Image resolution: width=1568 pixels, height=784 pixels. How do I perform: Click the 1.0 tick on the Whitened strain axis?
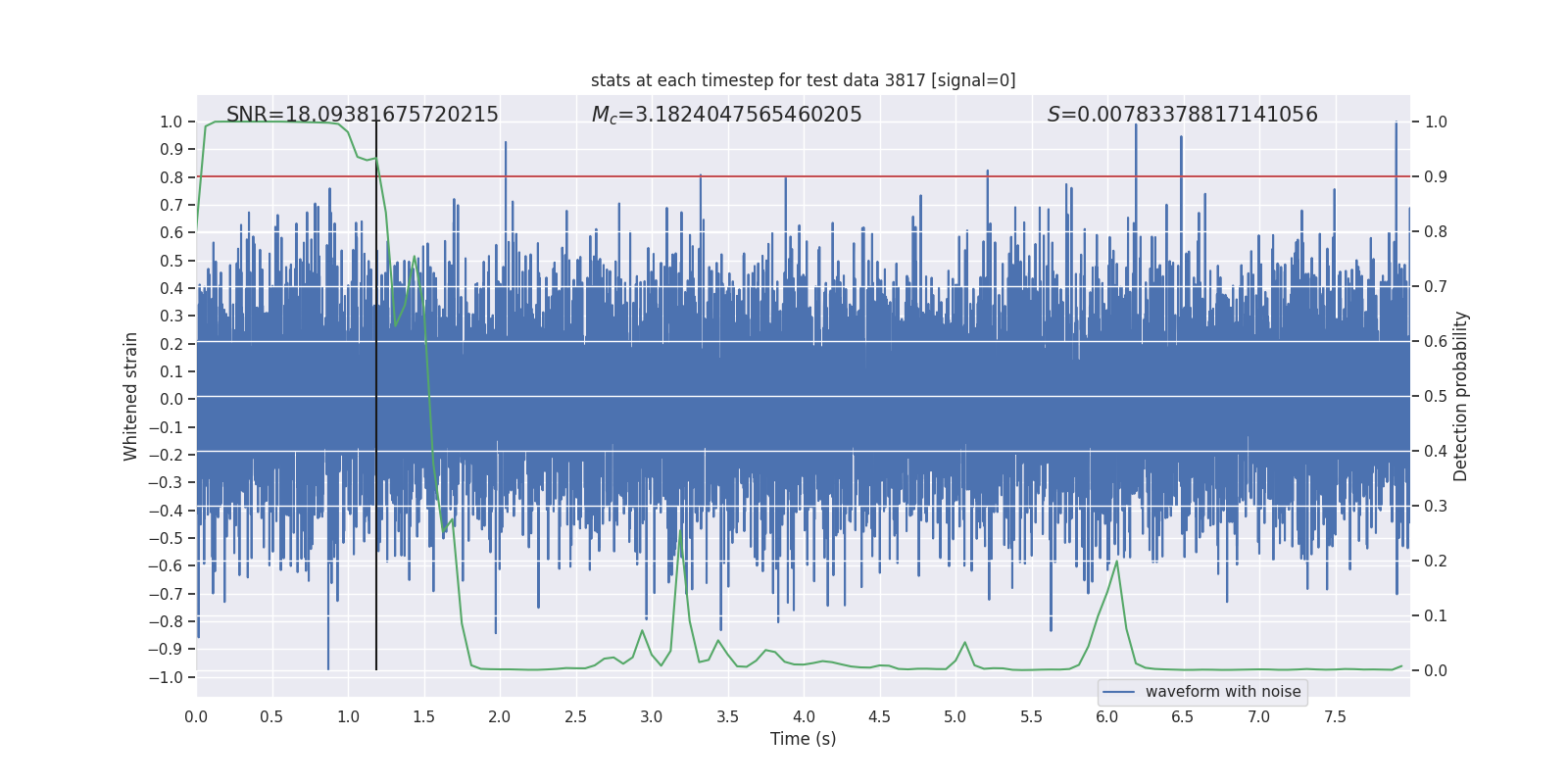coord(171,122)
